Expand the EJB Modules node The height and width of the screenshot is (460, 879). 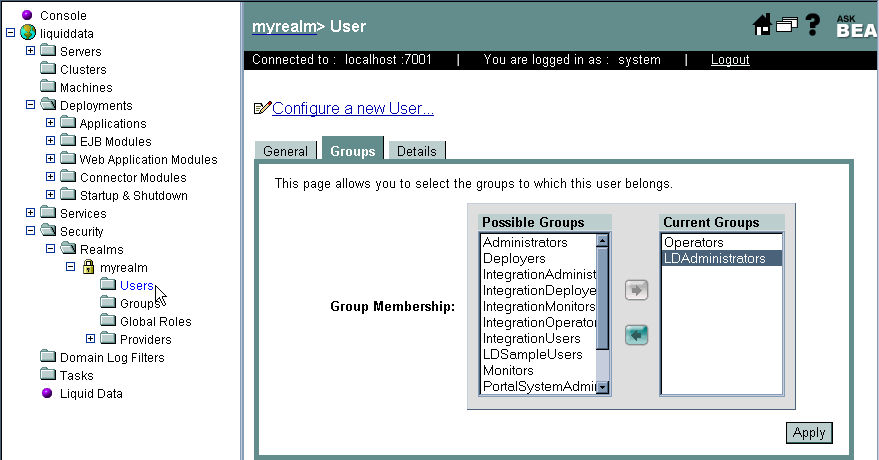50,140
